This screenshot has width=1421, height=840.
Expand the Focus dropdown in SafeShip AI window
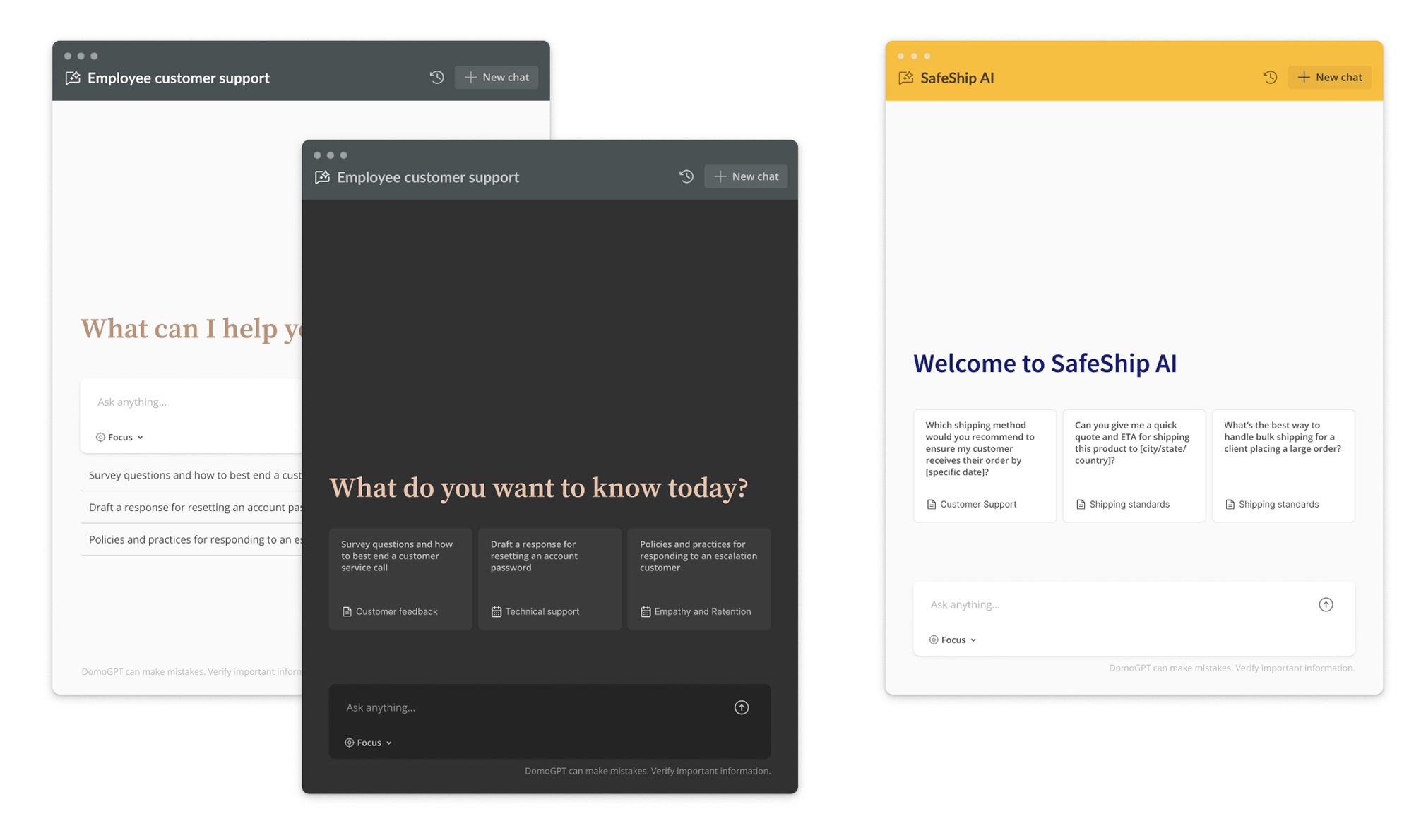(x=953, y=640)
